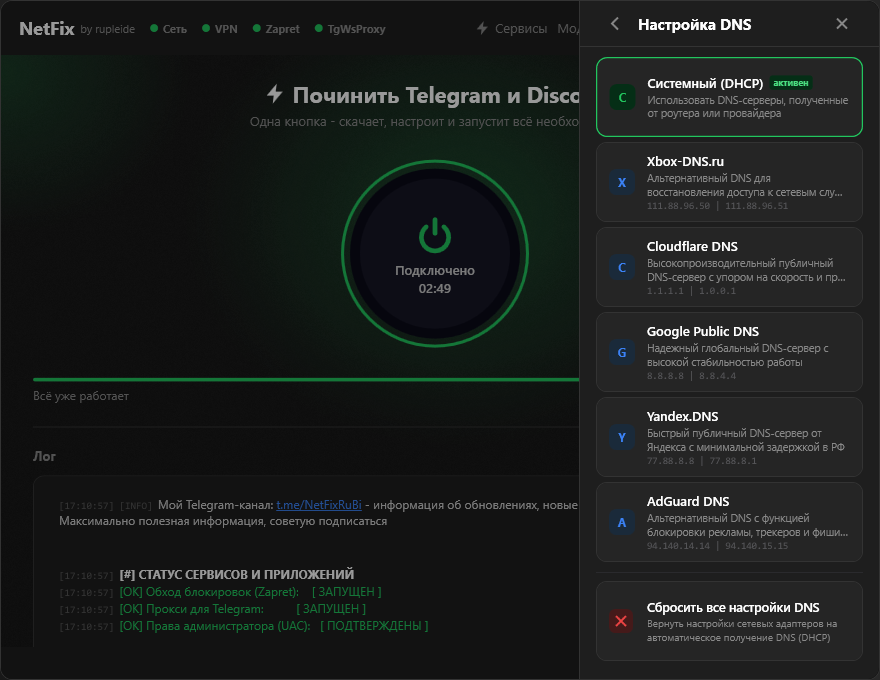Click the Всё уже работает status text
Screen dimensions: 880x680
81,396
